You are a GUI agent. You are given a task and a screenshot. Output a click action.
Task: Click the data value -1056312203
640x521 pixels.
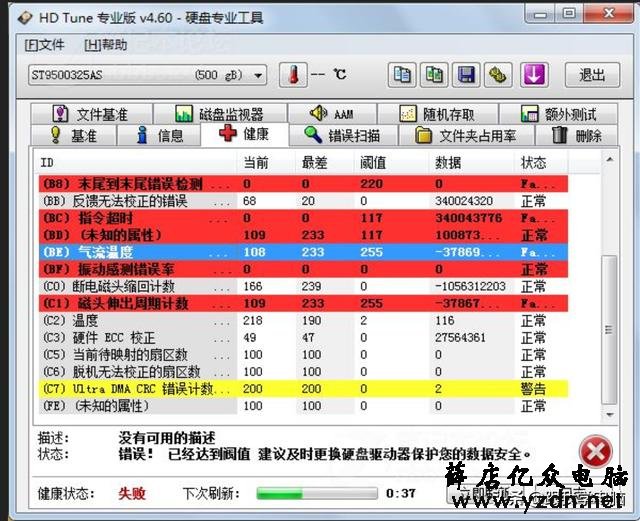point(471,287)
